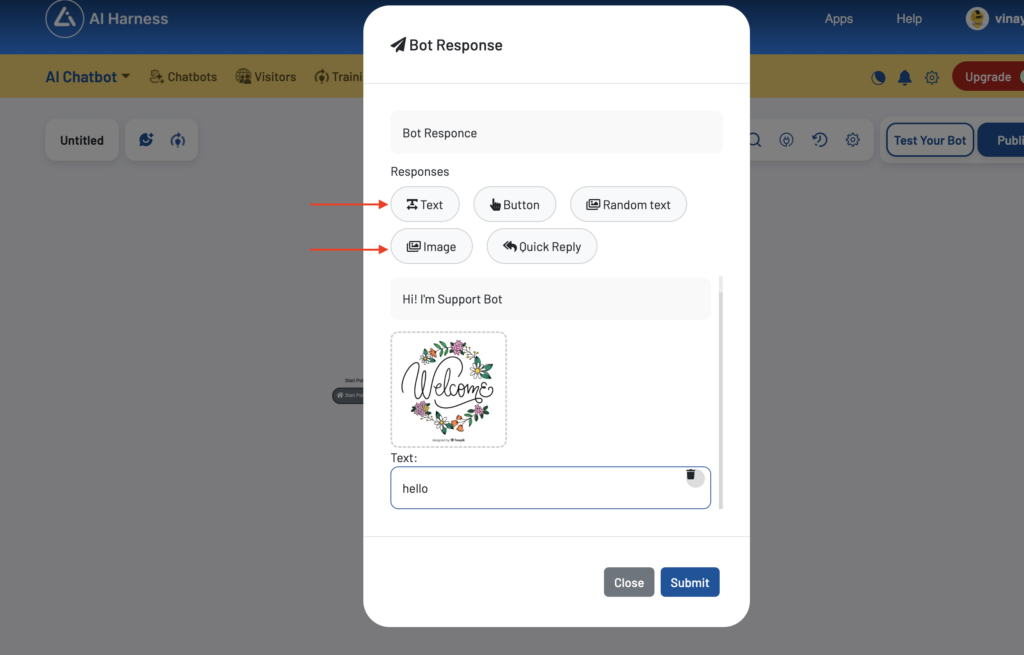Open the Help menu in the header

click(x=909, y=19)
